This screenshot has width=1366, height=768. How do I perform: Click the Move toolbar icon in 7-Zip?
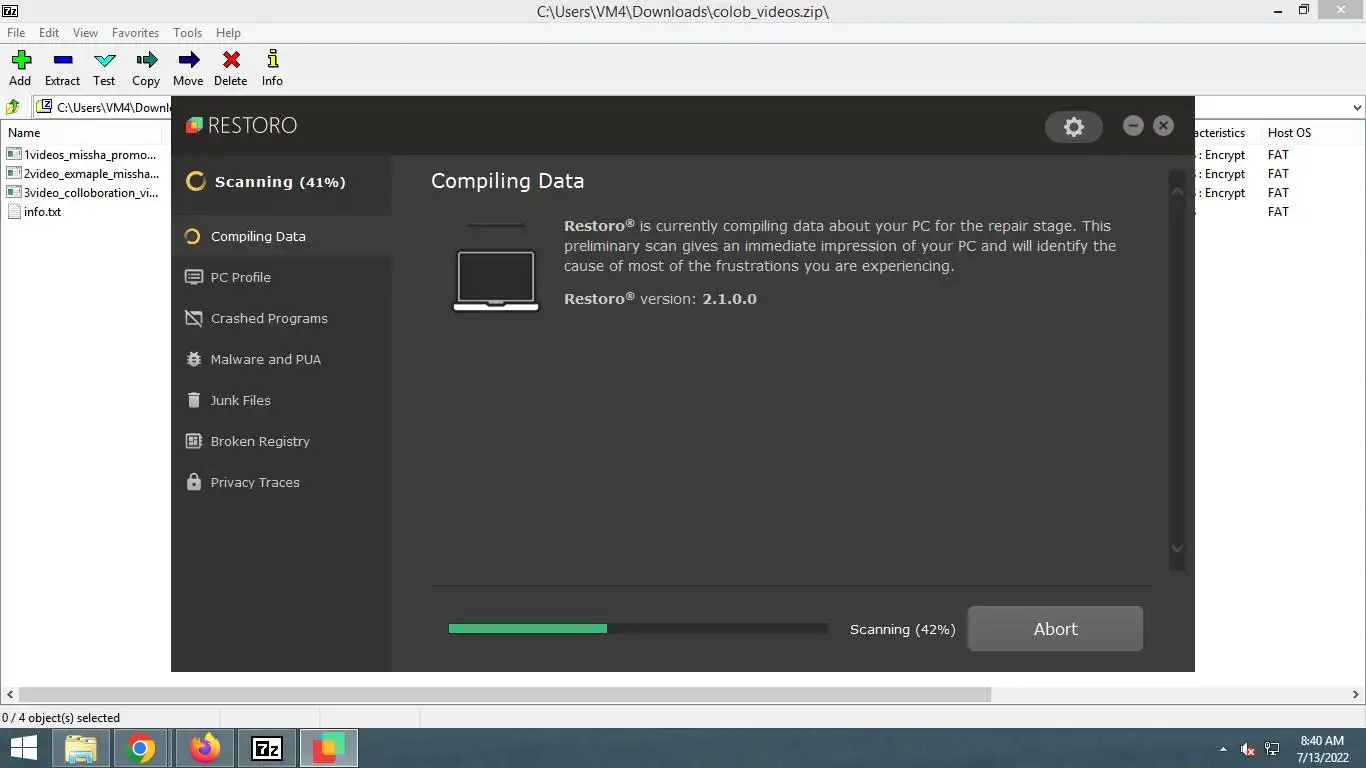[188, 60]
